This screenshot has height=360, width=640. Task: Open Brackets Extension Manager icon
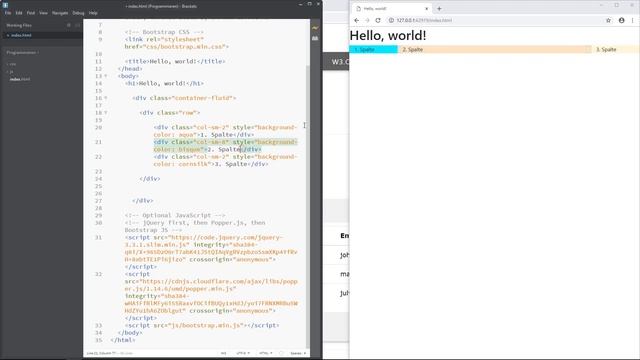click(x=315, y=38)
